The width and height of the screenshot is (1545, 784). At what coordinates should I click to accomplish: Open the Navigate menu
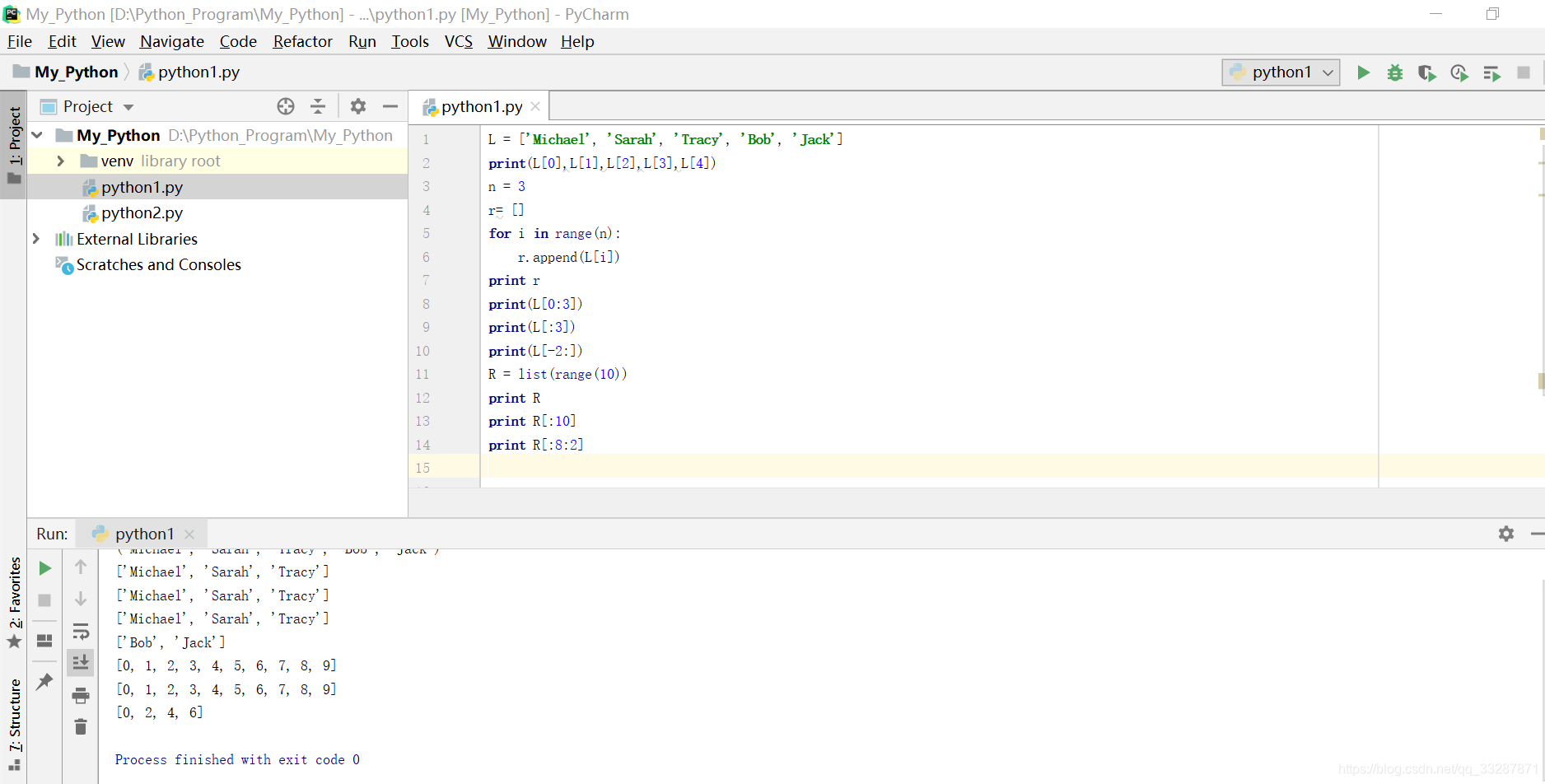171,41
